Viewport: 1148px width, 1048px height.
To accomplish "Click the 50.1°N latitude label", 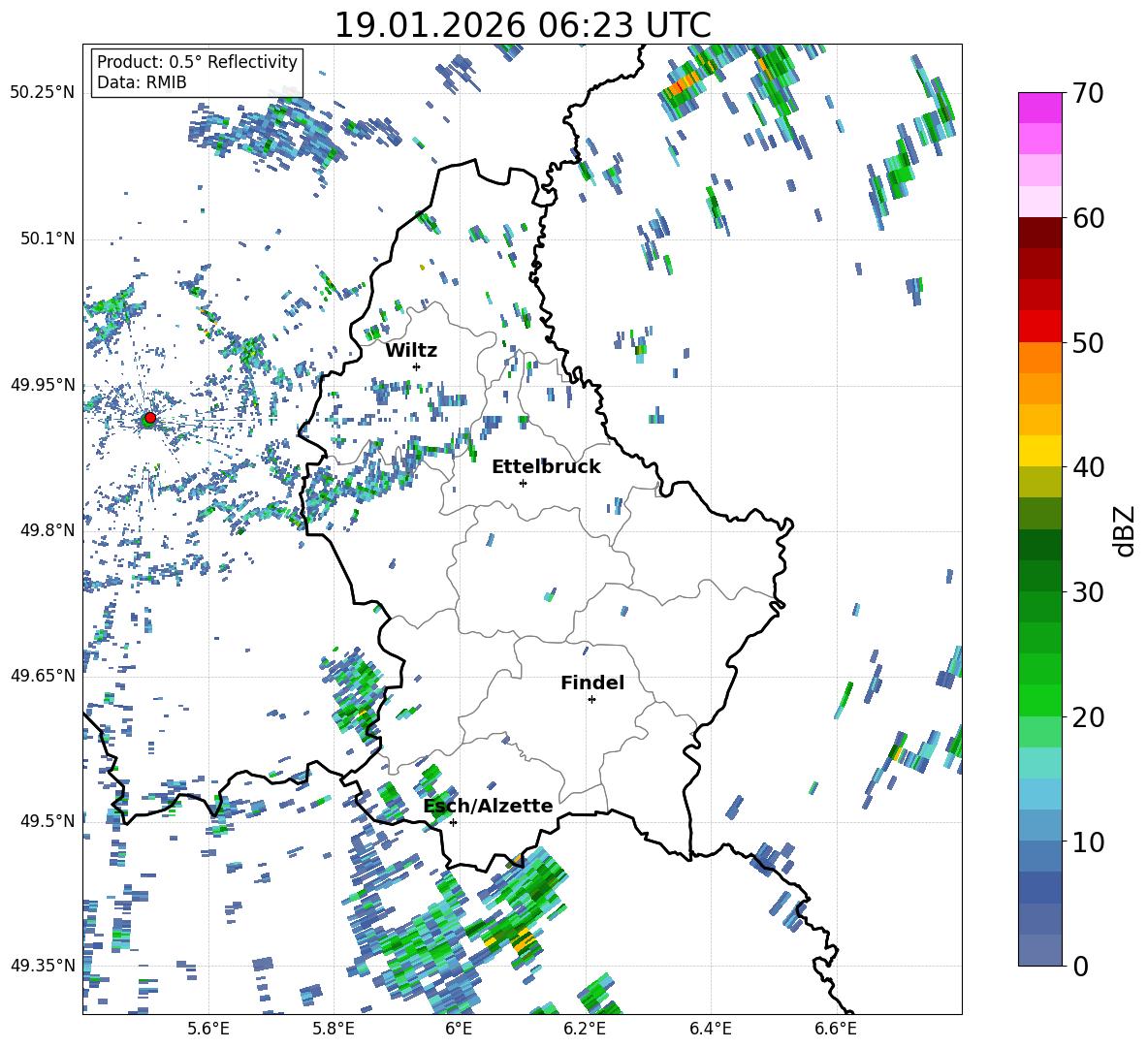I will point(47,238).
